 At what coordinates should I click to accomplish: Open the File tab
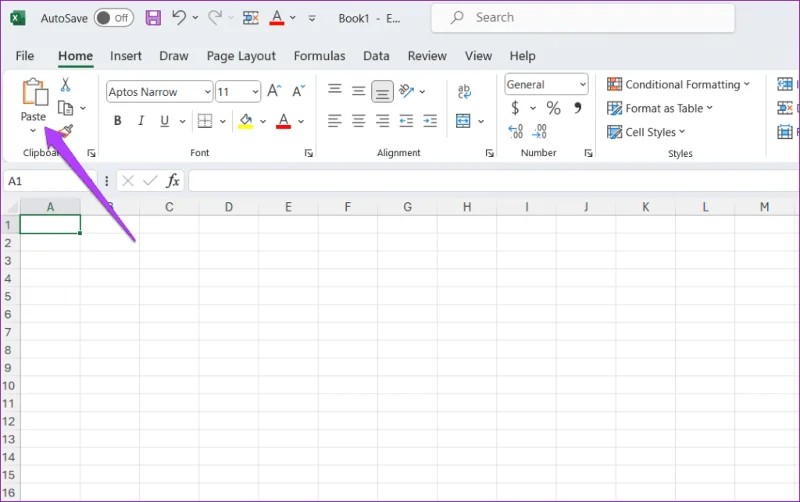click(25, 56)
